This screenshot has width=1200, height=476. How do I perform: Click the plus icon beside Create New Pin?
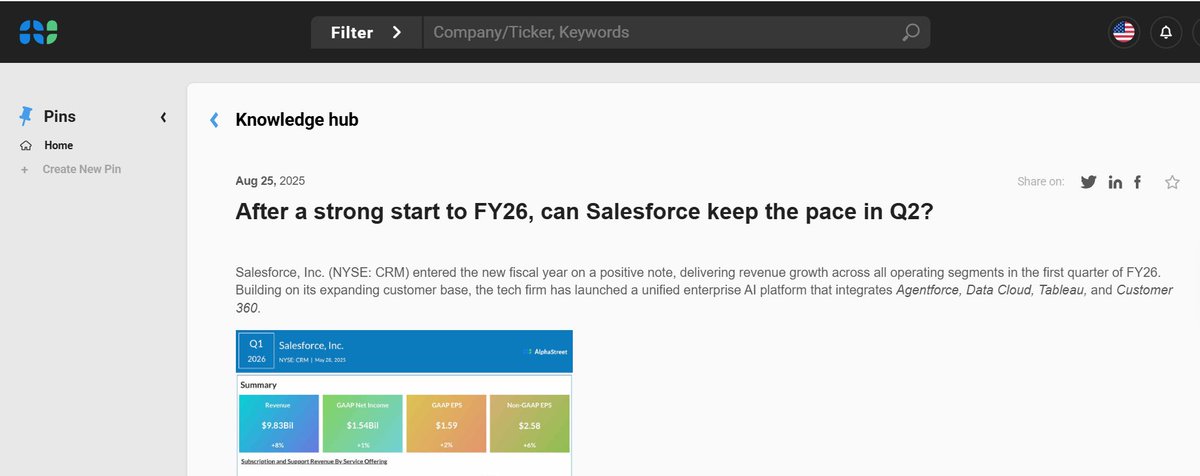coord(24,169)
